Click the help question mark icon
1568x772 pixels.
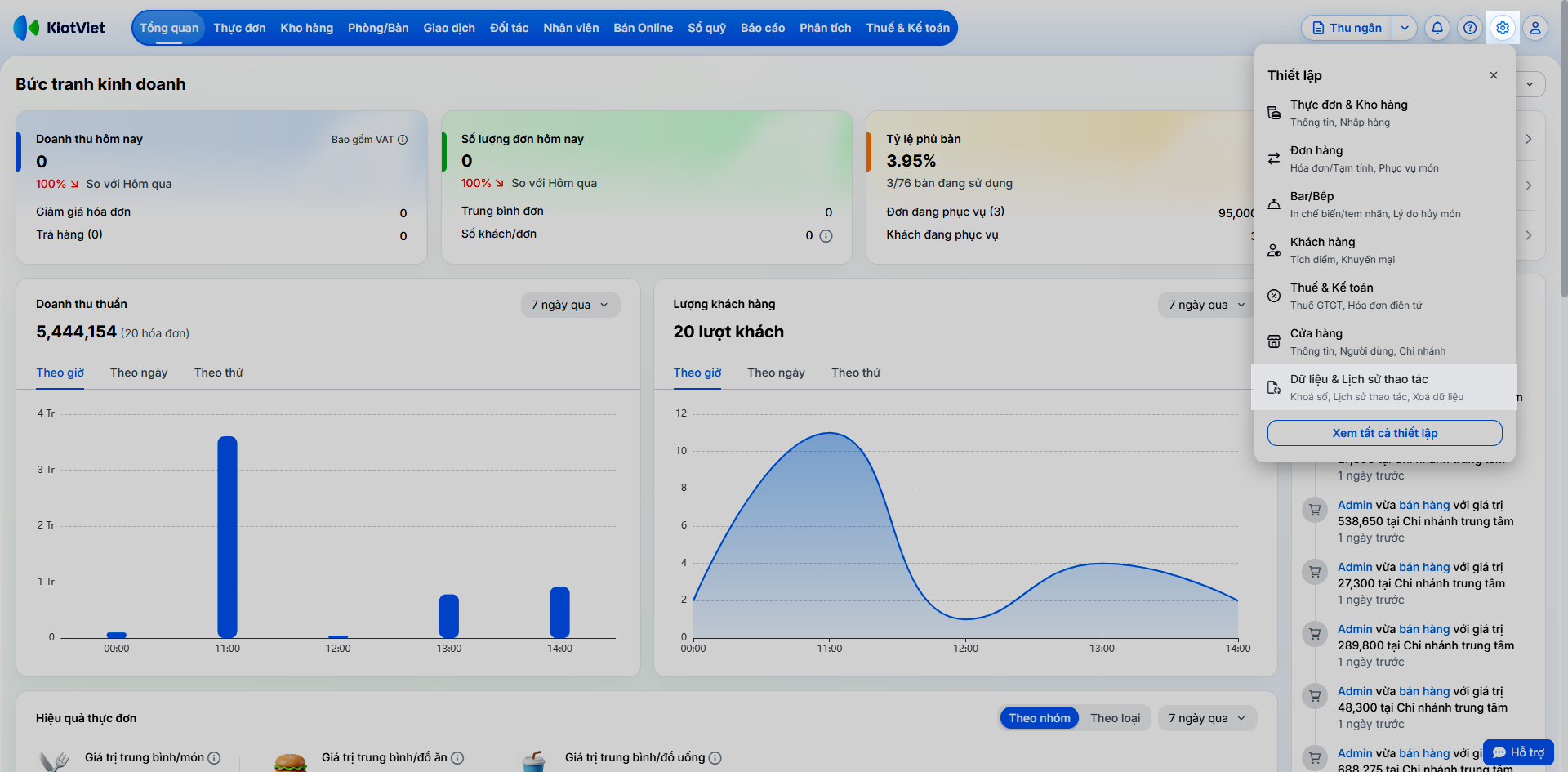pos(1470,28)
